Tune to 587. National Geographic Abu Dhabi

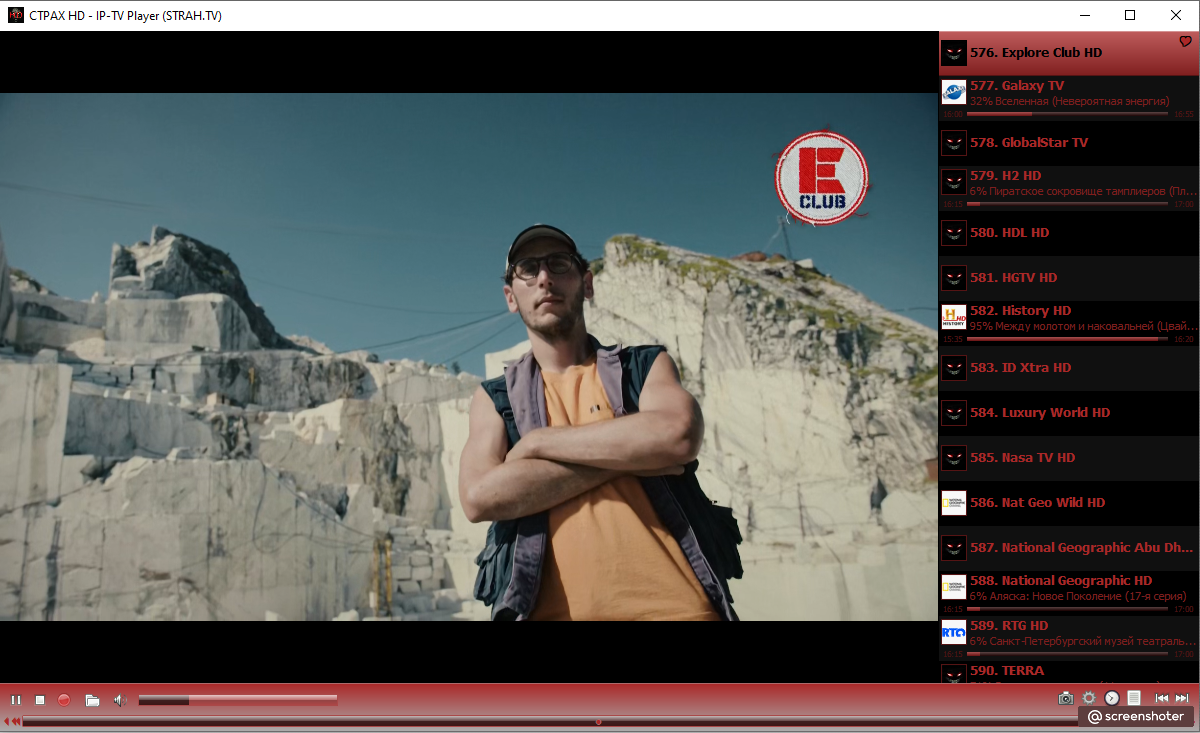click(x=1069, y=548)
